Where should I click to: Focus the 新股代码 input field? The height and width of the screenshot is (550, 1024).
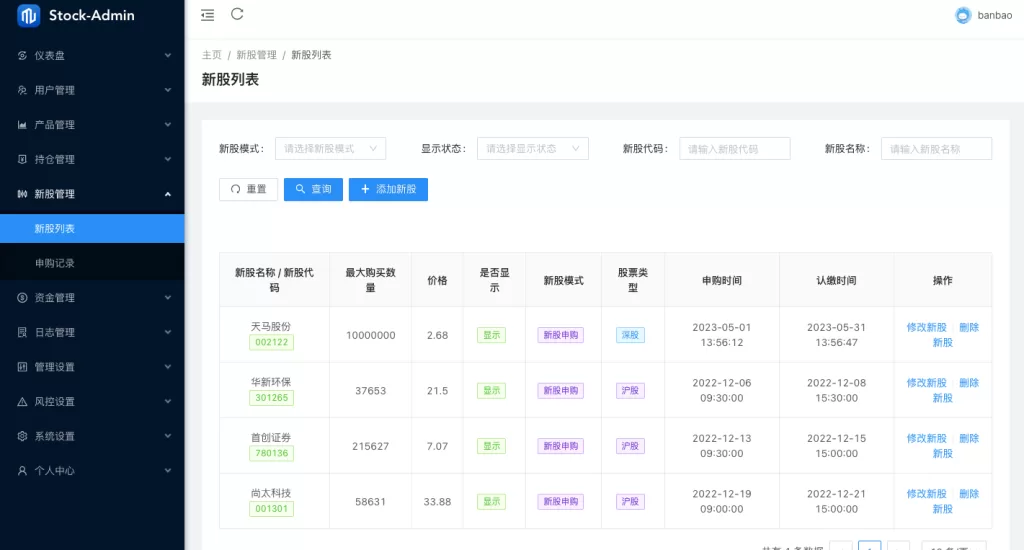pos(735,149)
